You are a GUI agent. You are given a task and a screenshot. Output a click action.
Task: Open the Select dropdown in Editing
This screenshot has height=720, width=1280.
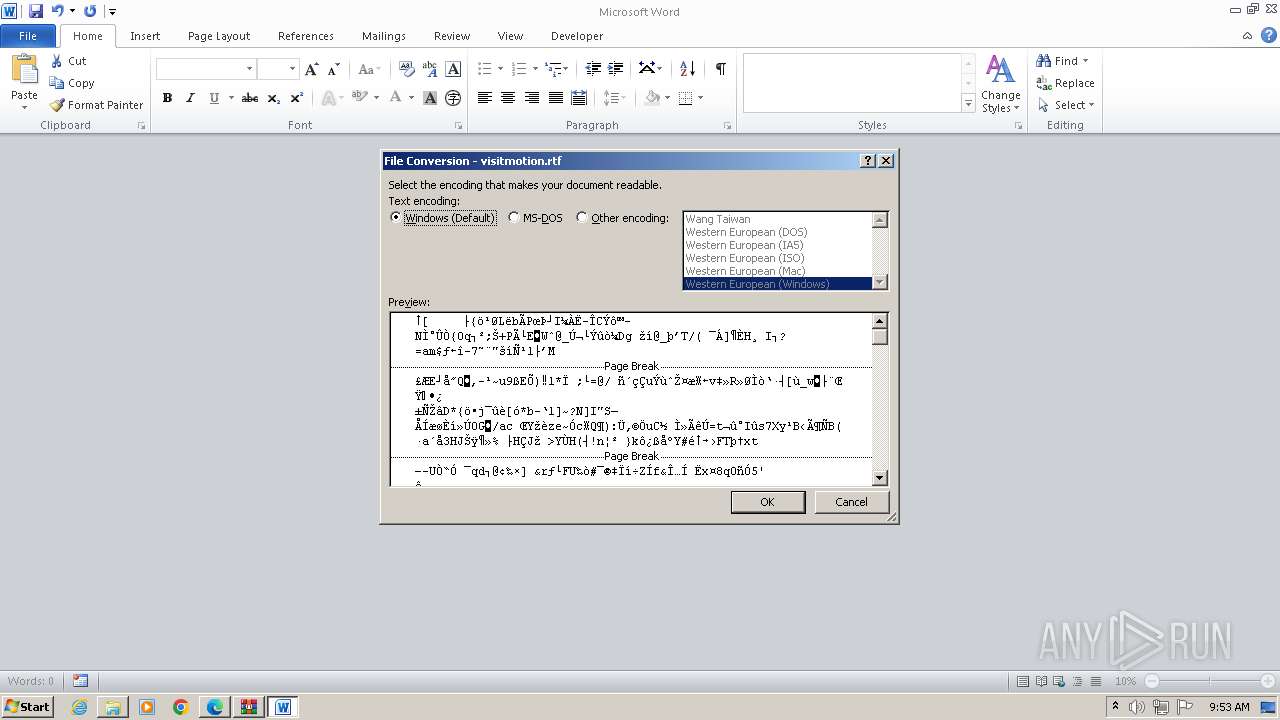point(1091,105)
